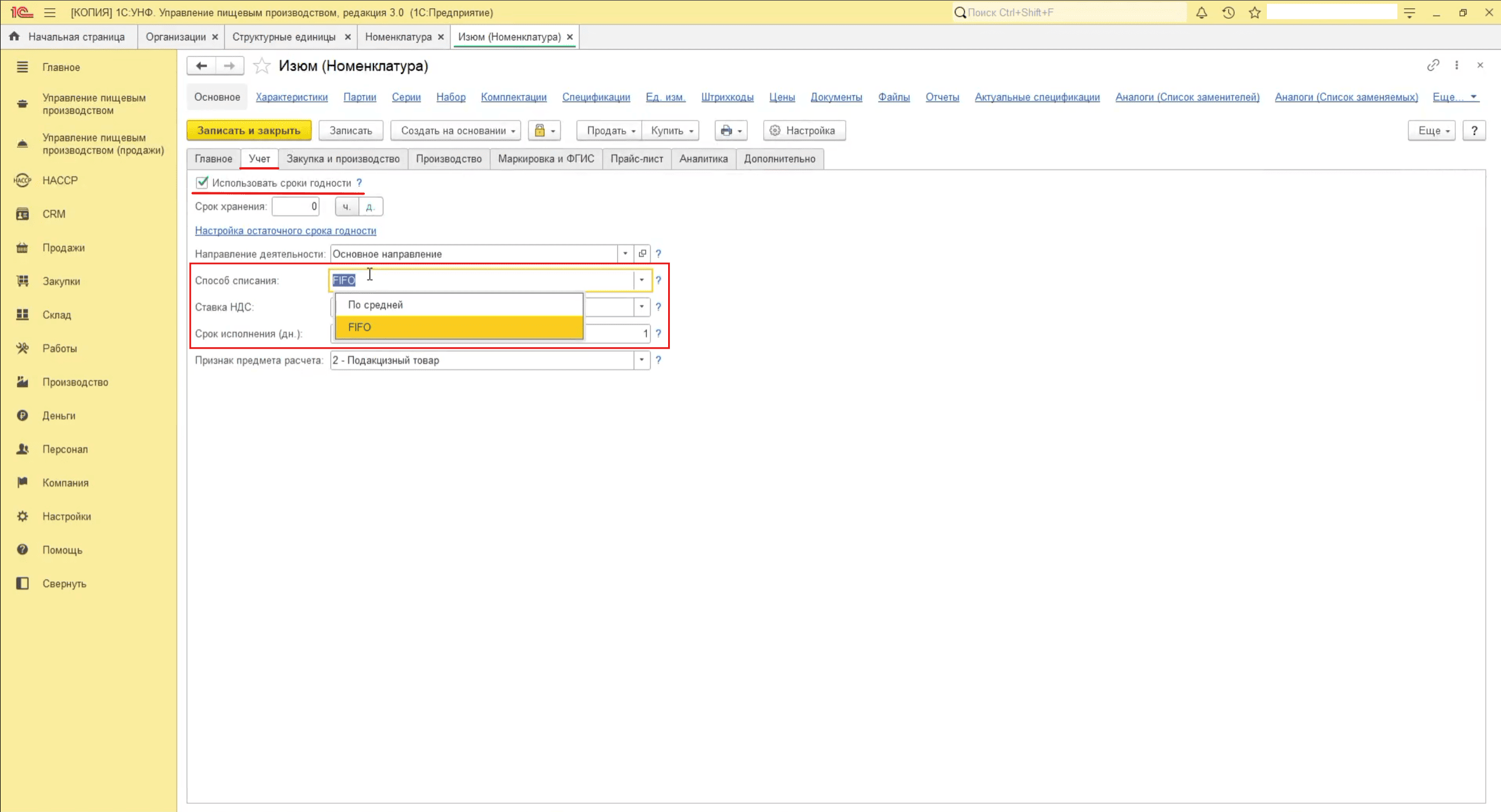Screen dimensions: 1501x812
Task: Open the Работы tools icon
Action: point(22,348)
